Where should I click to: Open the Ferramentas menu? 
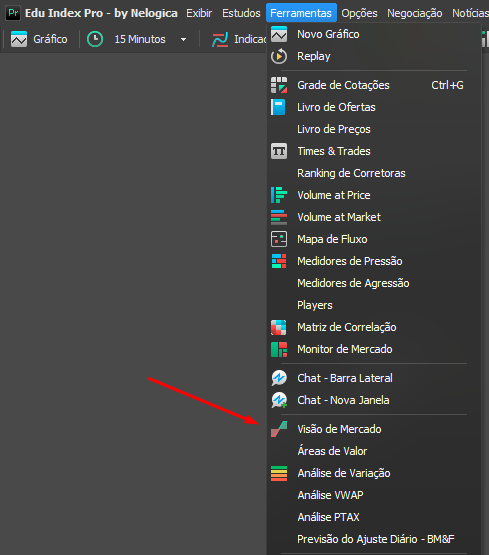(301, 13)
